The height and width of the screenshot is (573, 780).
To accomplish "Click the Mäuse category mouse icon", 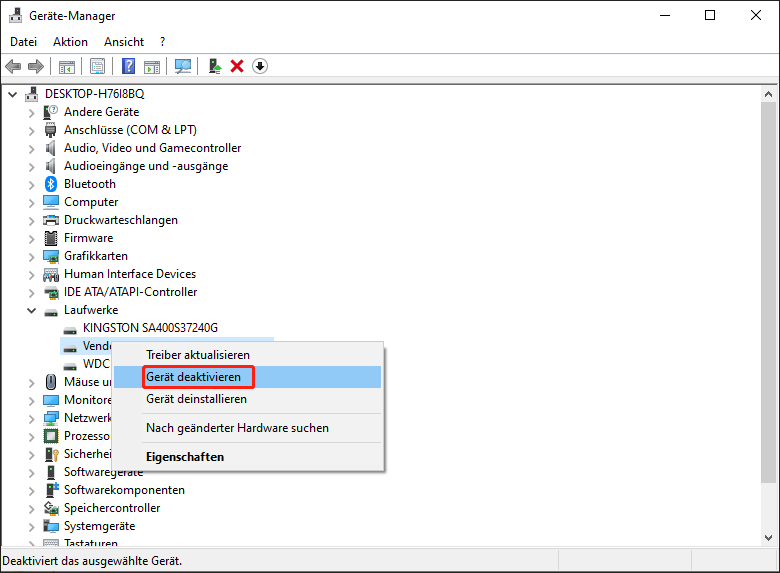I will (x=51, y=382).
